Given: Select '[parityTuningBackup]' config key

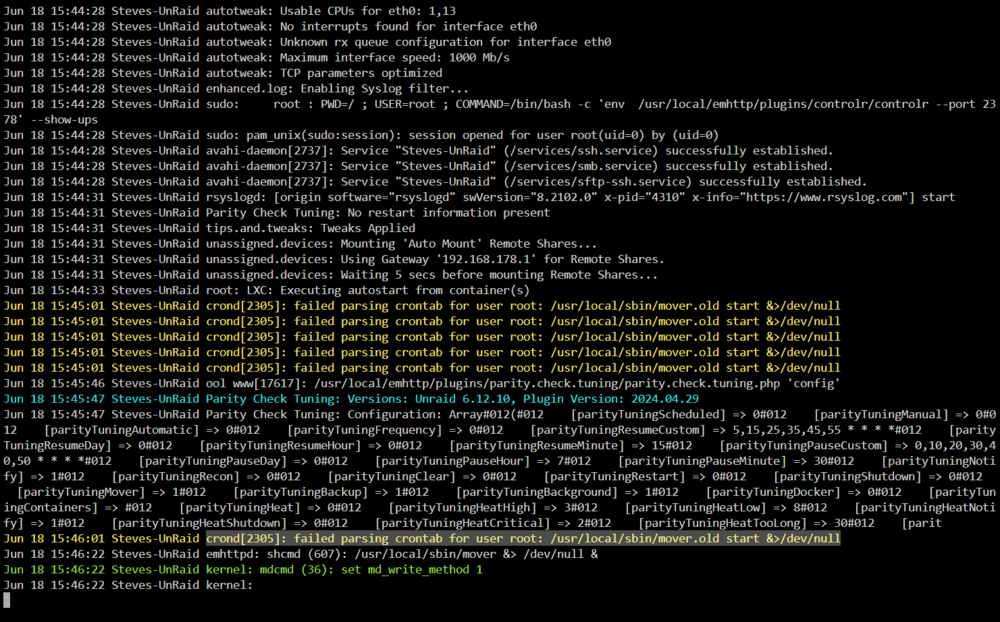Looking at the screenshot, I should (300, 492).
